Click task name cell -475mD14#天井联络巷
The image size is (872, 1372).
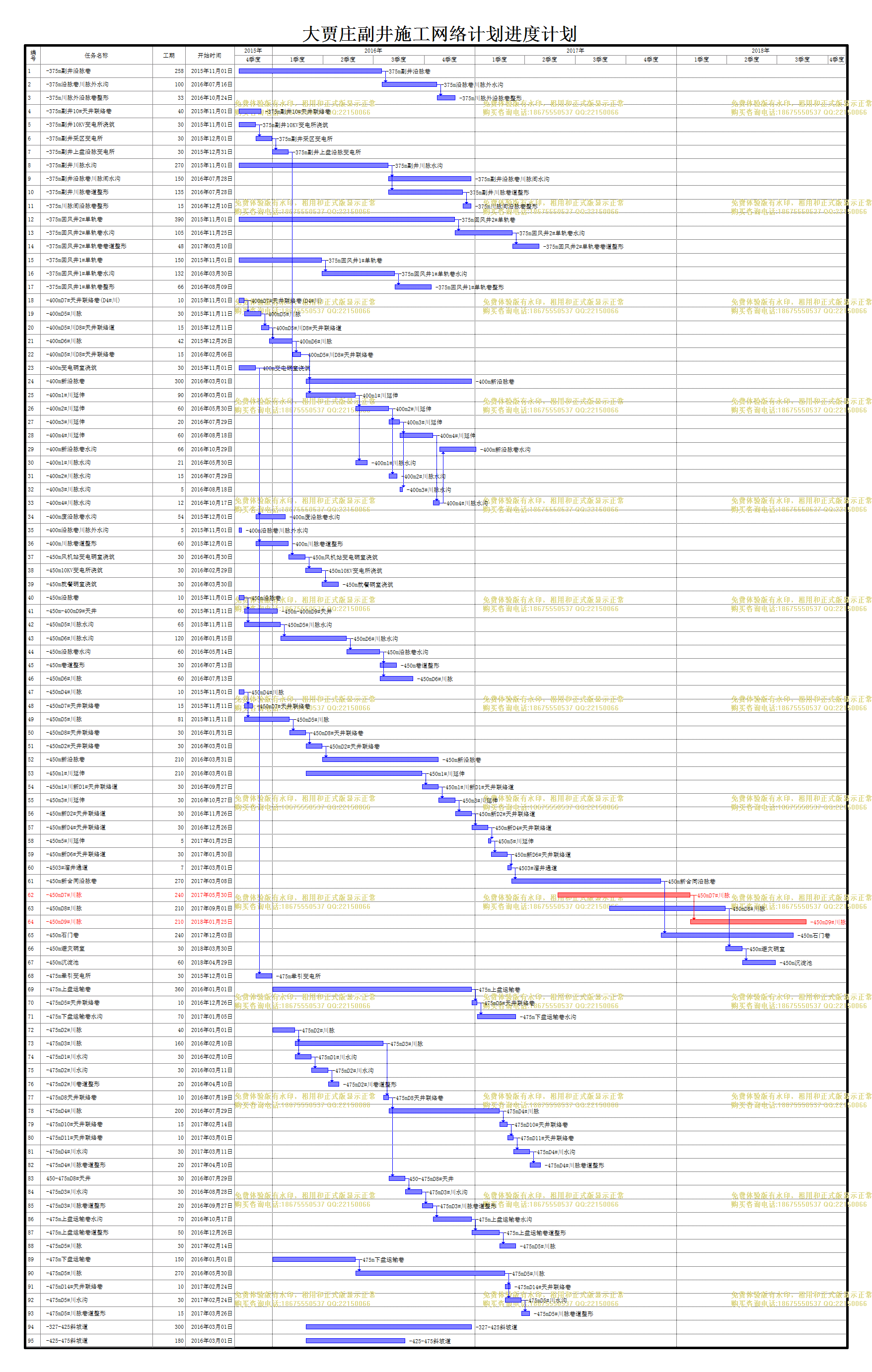96,1287
